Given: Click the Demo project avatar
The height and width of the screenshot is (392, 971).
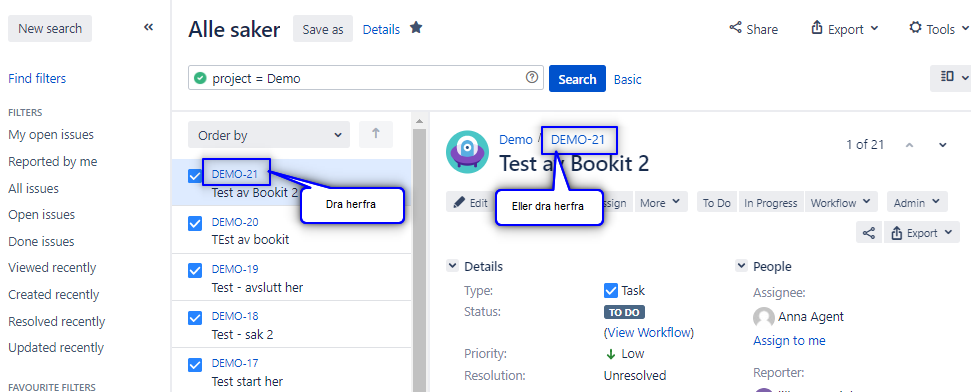Looking at the screenshot, I should coord(467,152).
